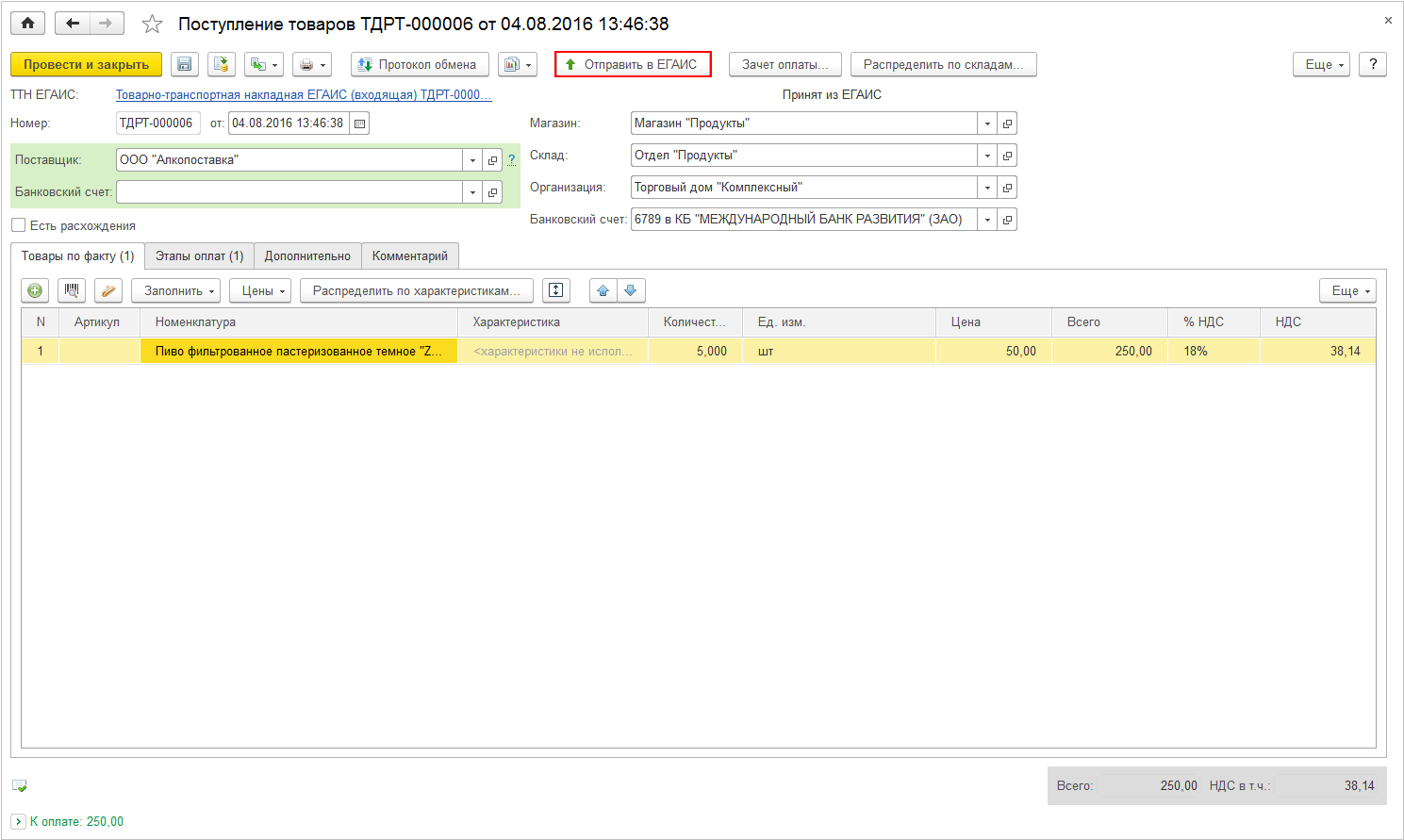
Task: Click the document status icon at bottom left
Action: click(x=20, y=785)
